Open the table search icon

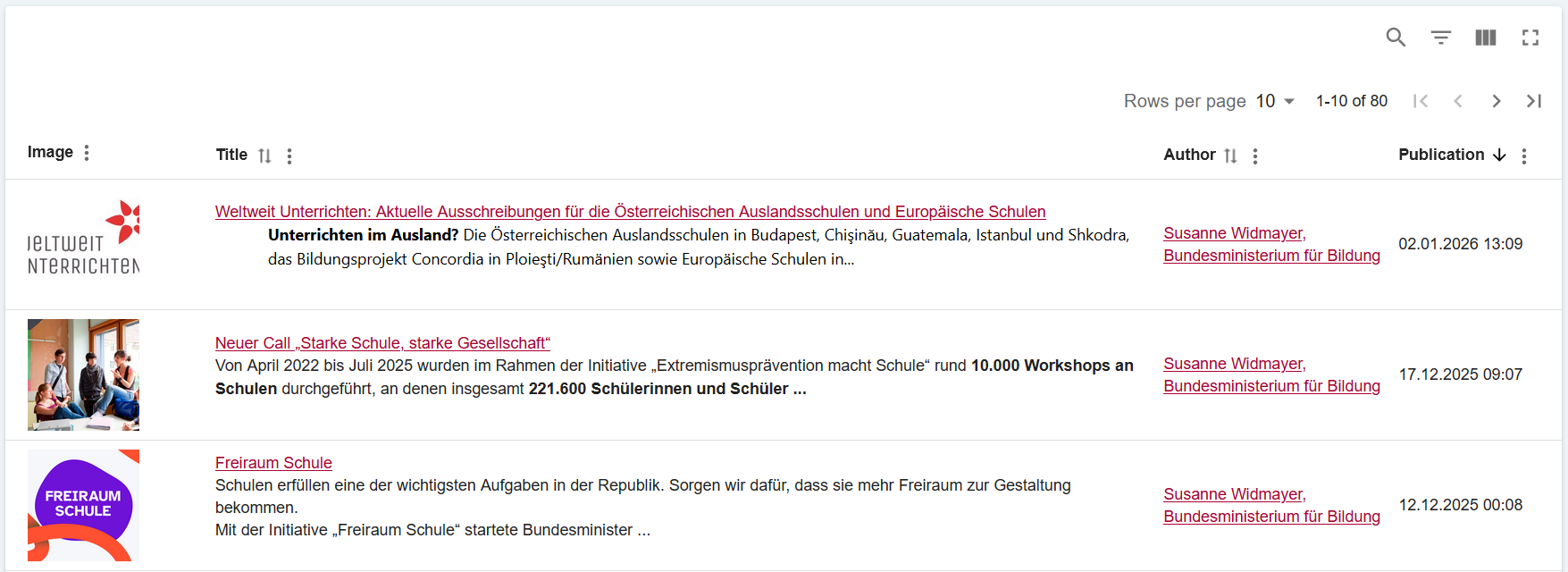1396,38
